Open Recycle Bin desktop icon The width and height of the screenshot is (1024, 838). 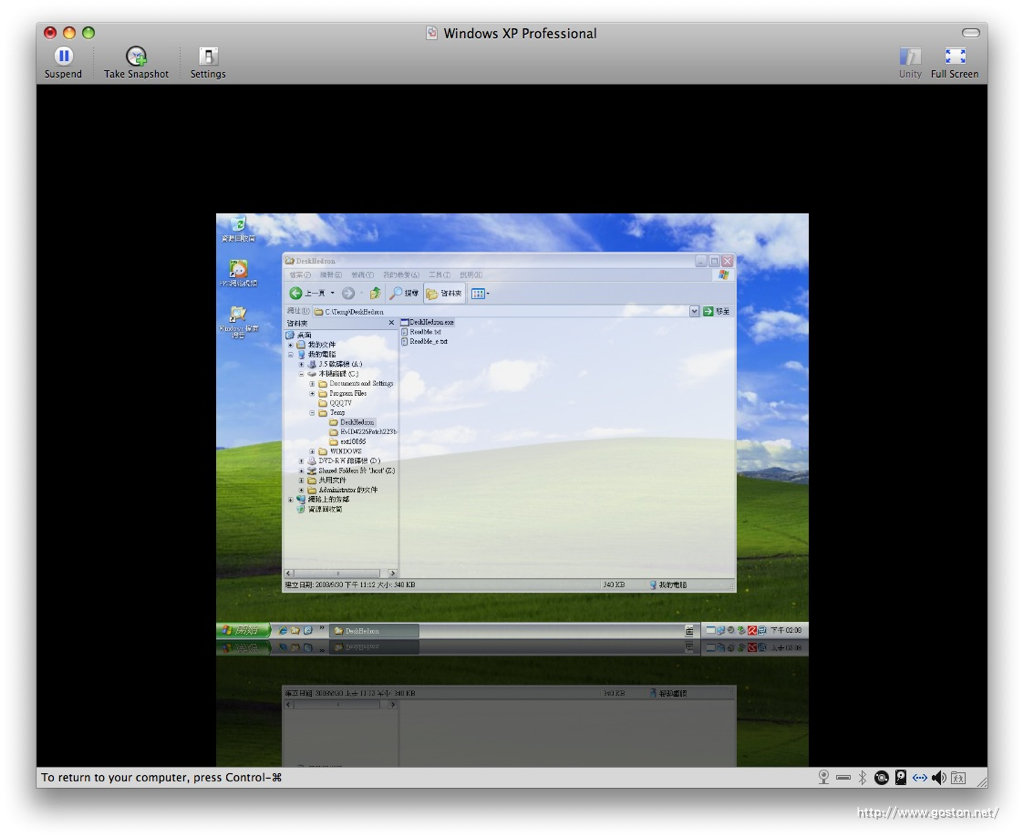pyautogui.click(x=238, y=230)
